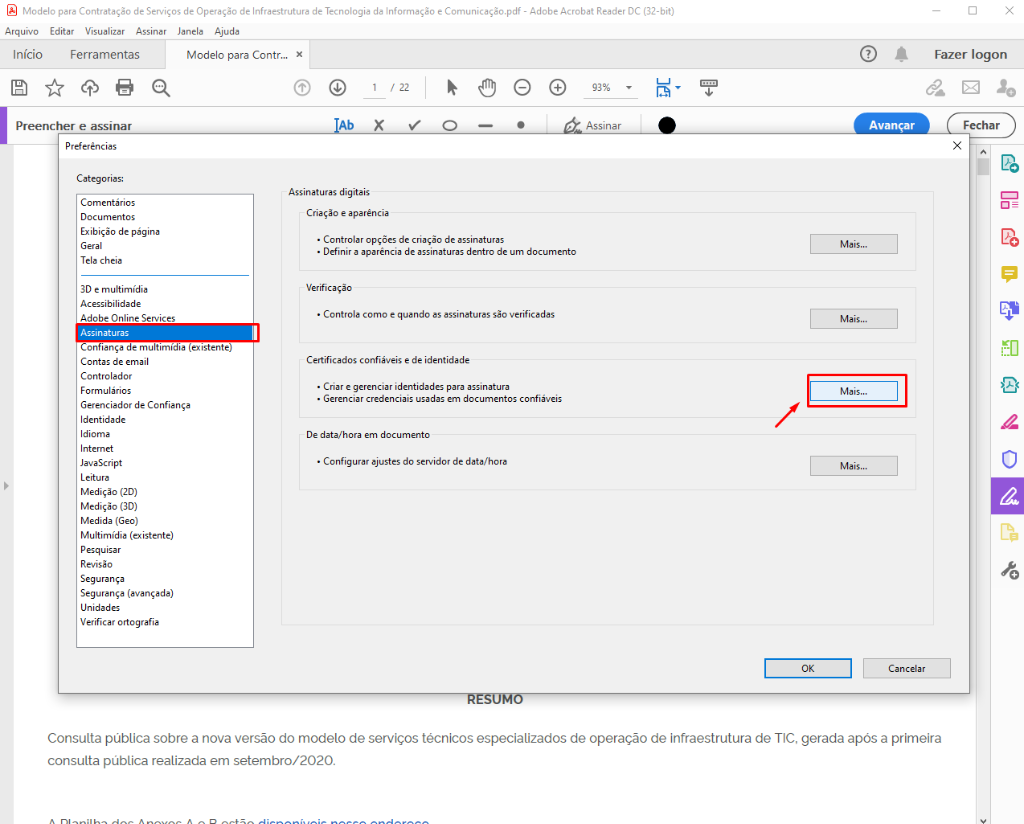Expand the collapsed left navigation pane
Screen dimensions: 1024x824
point(6,485)
